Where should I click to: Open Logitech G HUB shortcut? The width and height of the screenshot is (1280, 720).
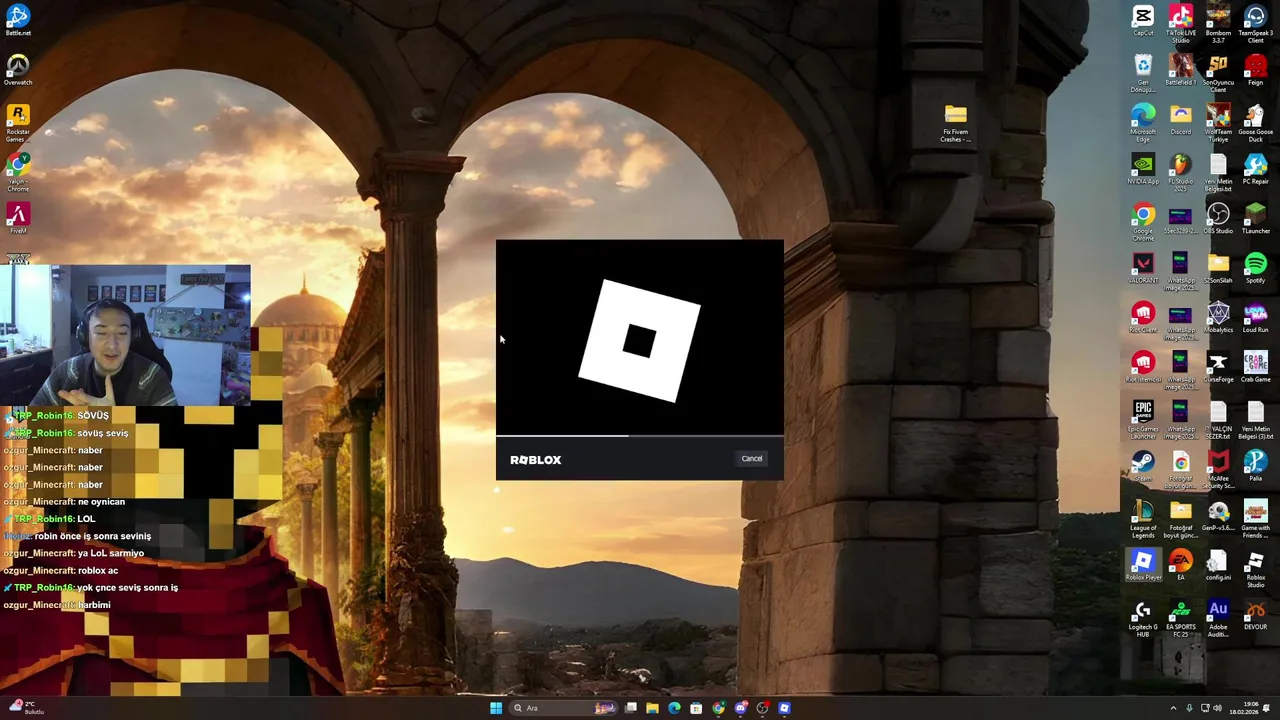coord(1143,618)
